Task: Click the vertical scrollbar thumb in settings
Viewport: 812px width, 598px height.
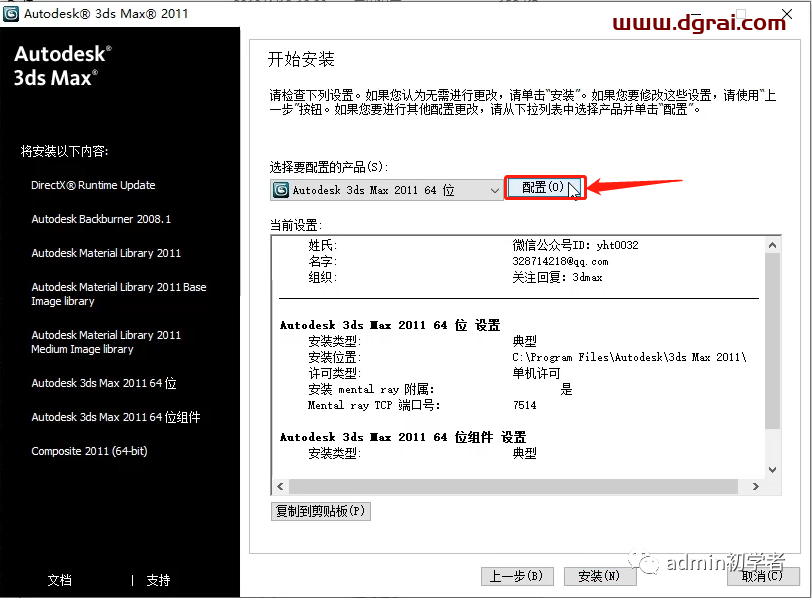Action: 772,341
